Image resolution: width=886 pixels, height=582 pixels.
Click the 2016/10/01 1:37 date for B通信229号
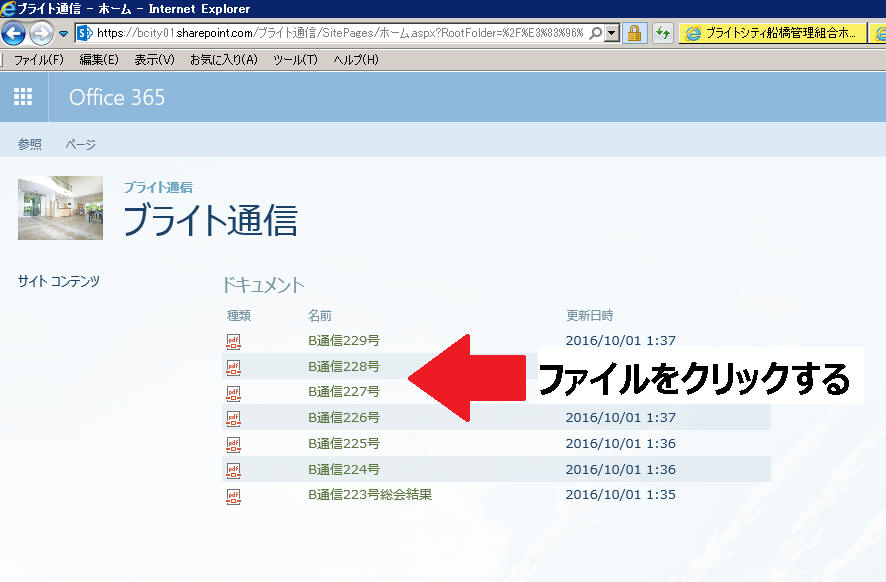(x=620, y=340)
